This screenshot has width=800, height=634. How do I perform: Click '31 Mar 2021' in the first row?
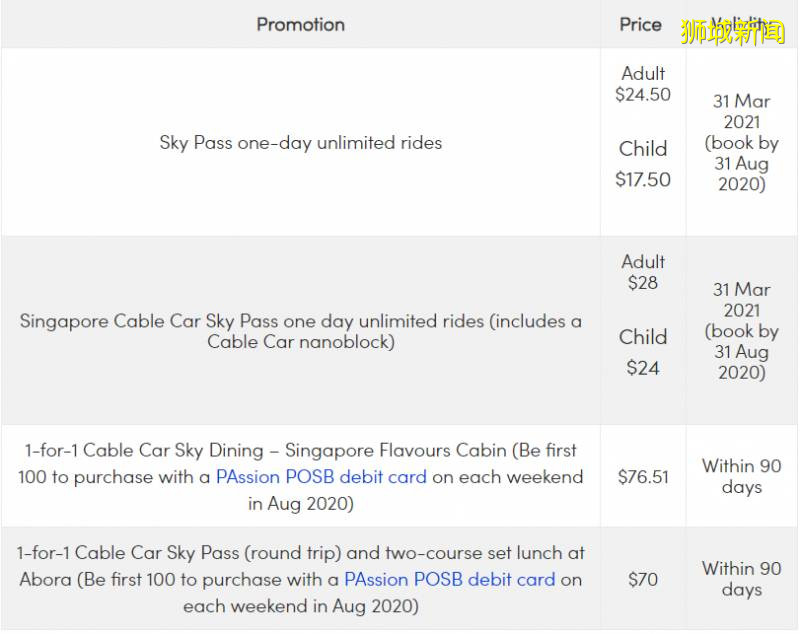tap(741, 112)
